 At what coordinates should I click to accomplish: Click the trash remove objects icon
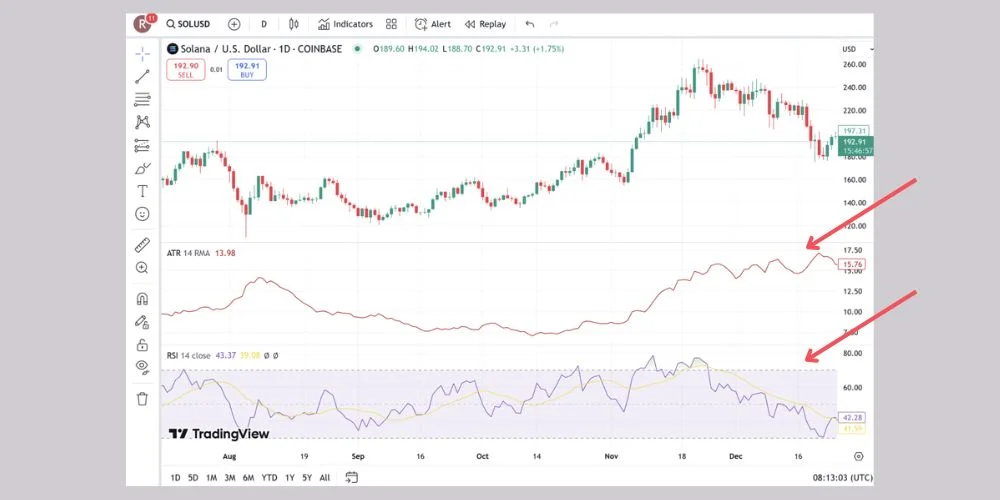pyautogui.click(x=142, y=399)
